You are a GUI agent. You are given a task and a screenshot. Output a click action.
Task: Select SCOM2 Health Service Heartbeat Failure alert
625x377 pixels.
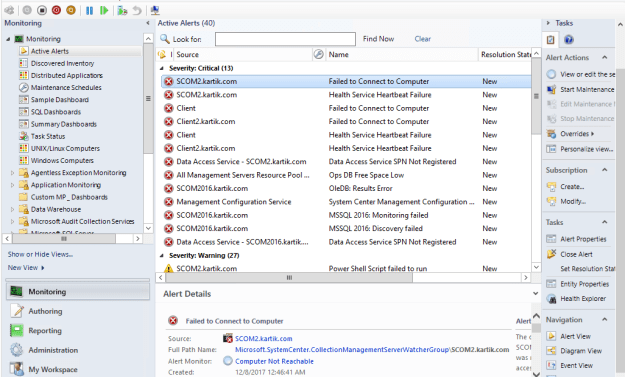pos(346,95)
